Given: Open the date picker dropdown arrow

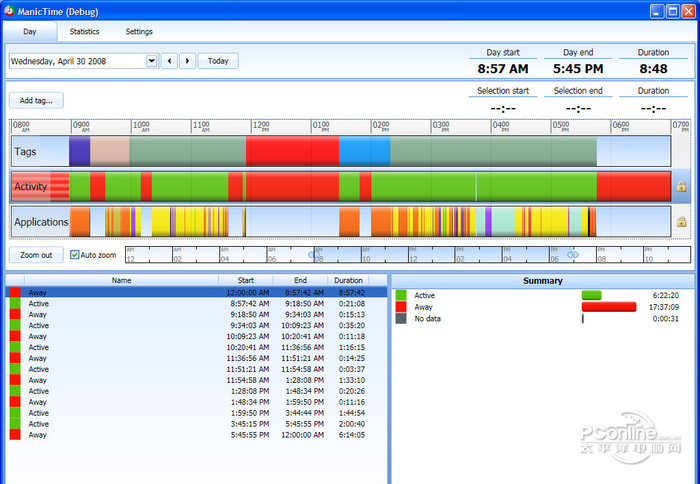Looking at the screenshot, I should (x=152, y=61).
